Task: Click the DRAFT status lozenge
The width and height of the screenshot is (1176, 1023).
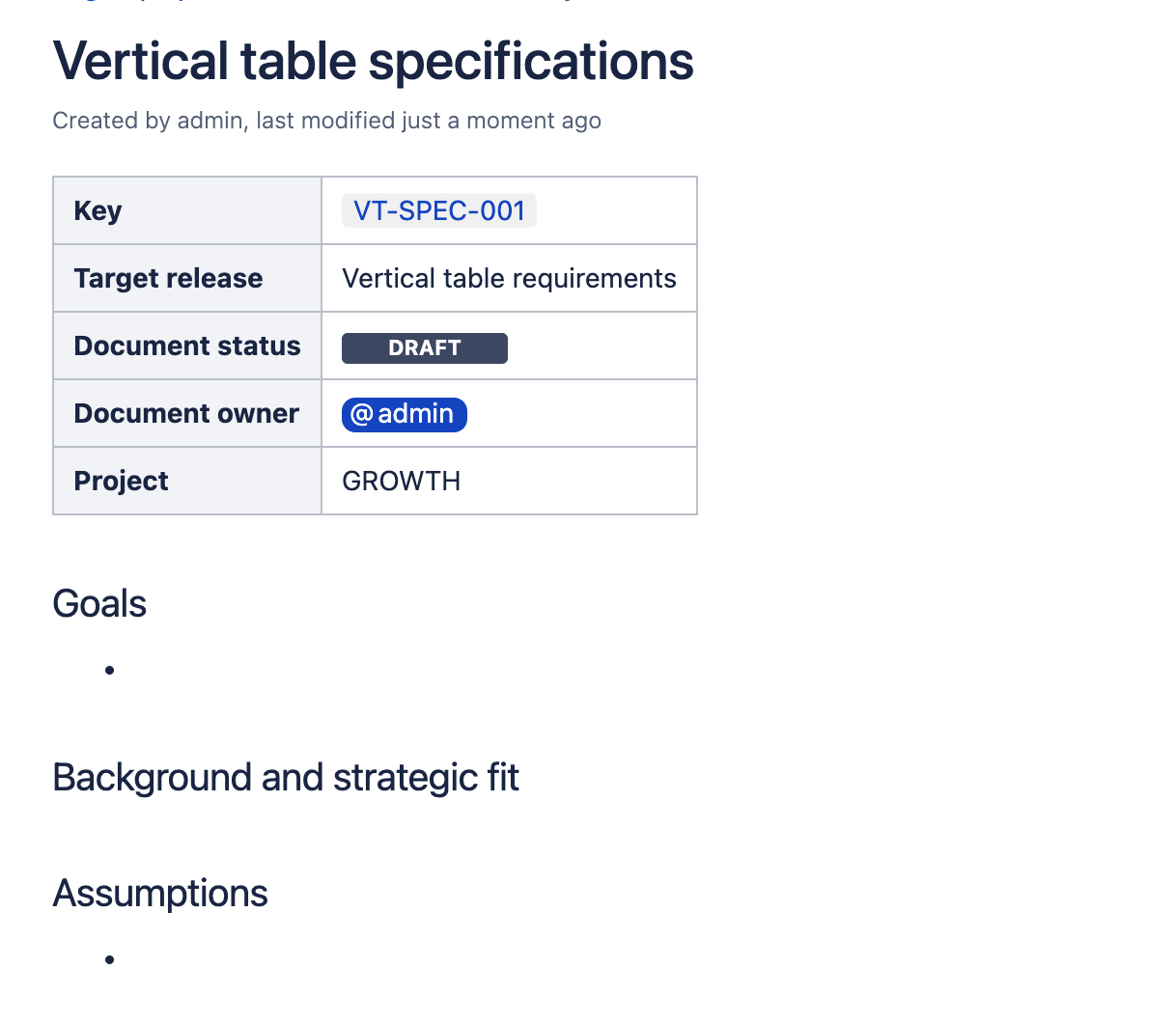Action: (424, 348)
